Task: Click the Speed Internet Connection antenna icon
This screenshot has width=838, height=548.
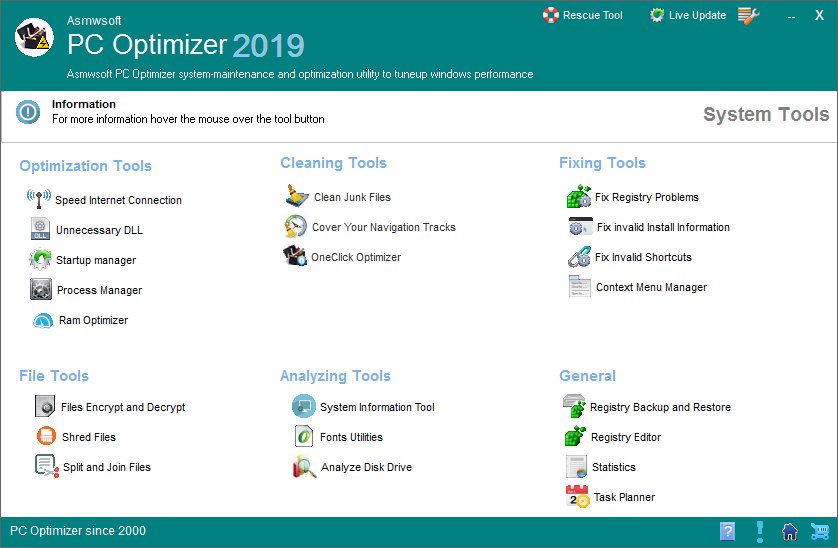Action: click(39, 198)
